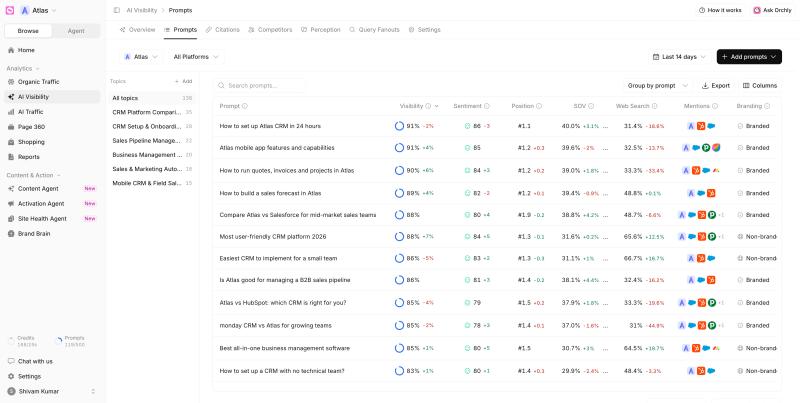Switch to the Query Fanouts tab
Image resolution: width=800 pixels, height=403 pixels.
pos(374,30)
